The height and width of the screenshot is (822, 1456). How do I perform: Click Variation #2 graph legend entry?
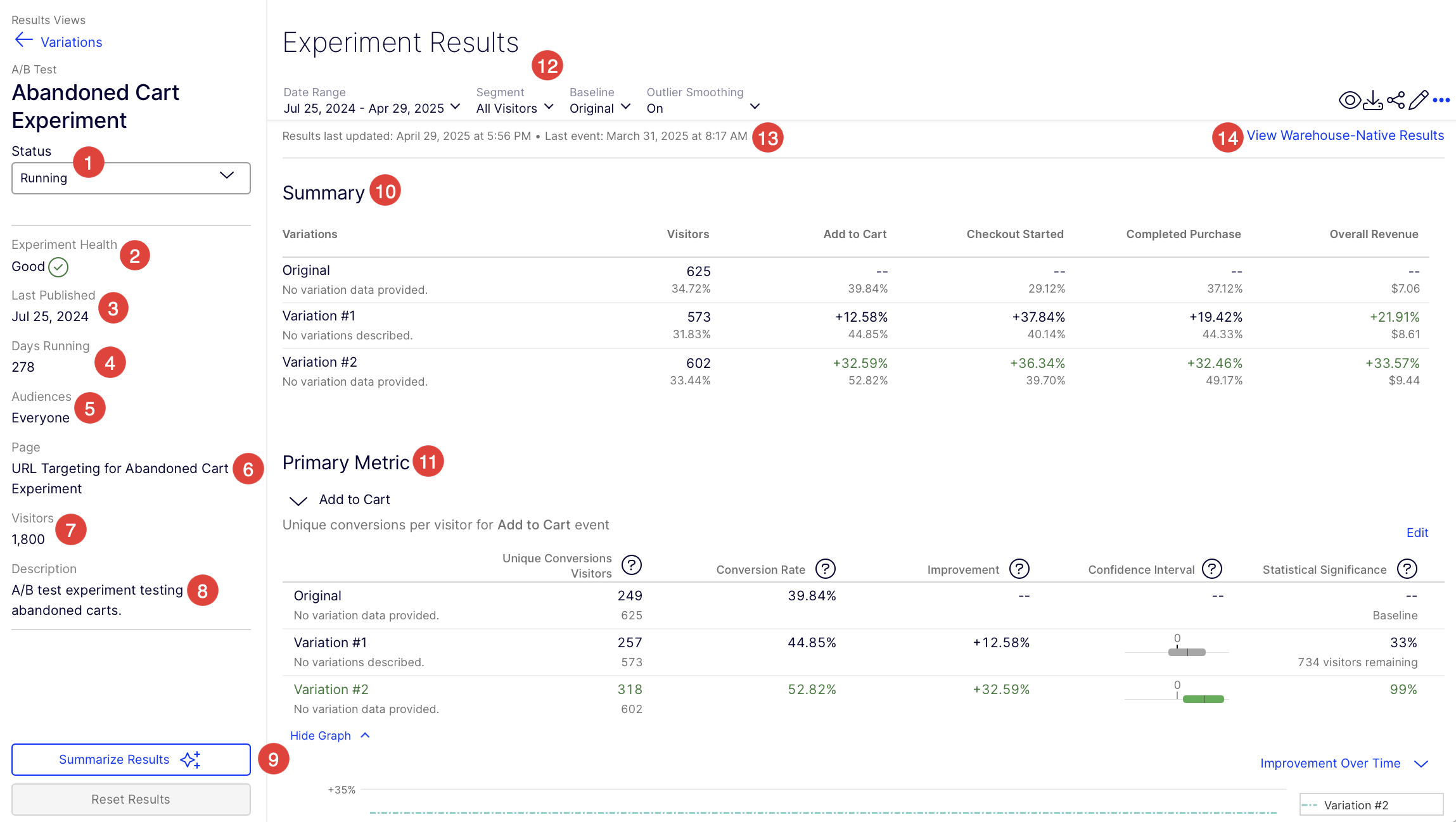click(1356, 805)
